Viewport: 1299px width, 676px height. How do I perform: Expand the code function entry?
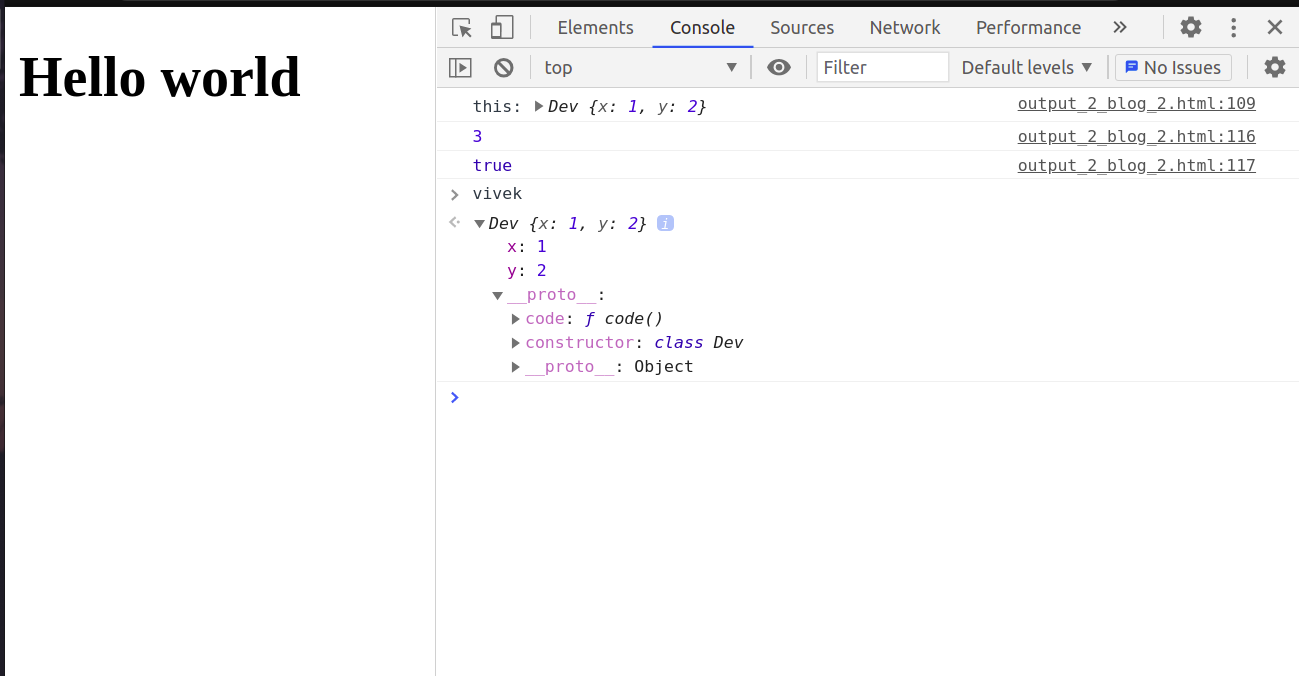pos(516,319)
